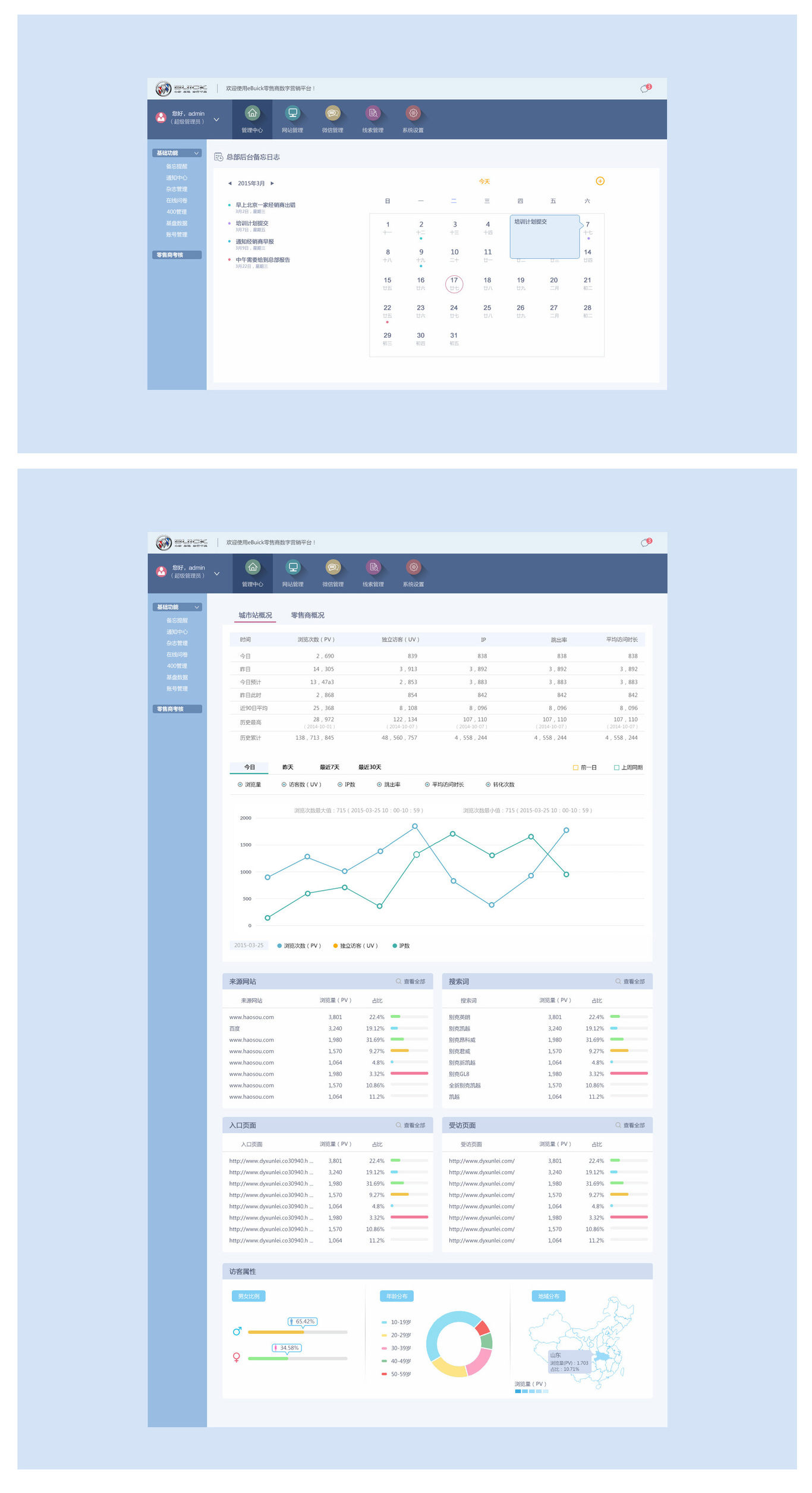Select the 最近7天 chart range tab

329,768
